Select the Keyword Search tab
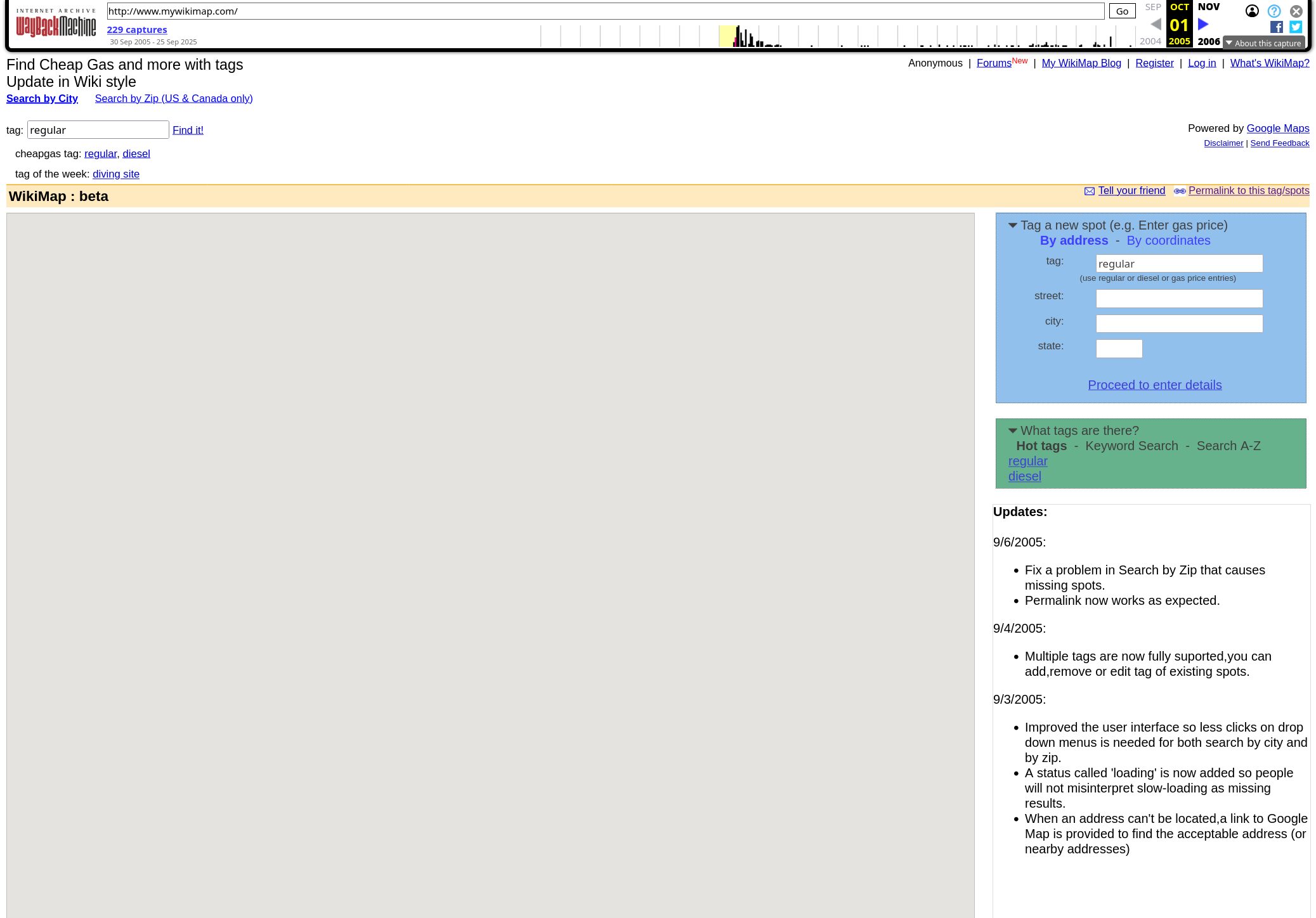The image size is (1316, 918). click(x=1131, y=446)
